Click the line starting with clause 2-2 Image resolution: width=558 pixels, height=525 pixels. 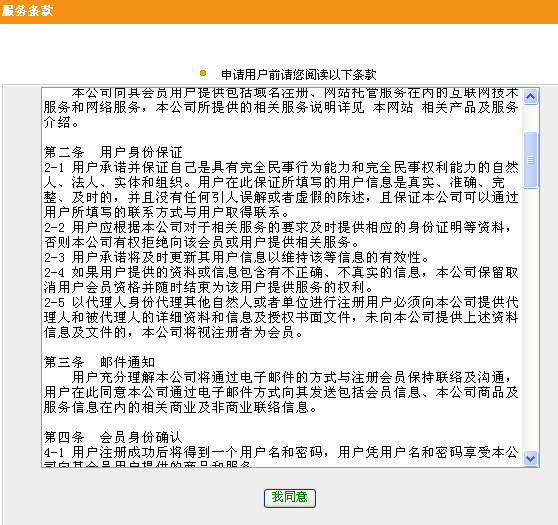pos(278,227)
